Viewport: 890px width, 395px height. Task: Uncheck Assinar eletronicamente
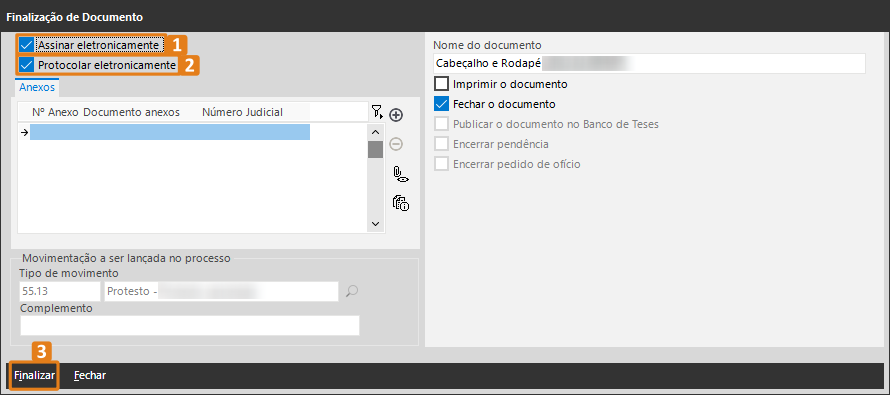(27, 44)
